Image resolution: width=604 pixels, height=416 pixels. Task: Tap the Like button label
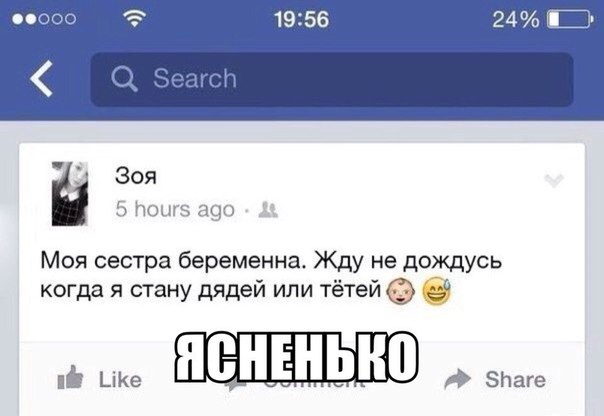[x=120, y=380]
